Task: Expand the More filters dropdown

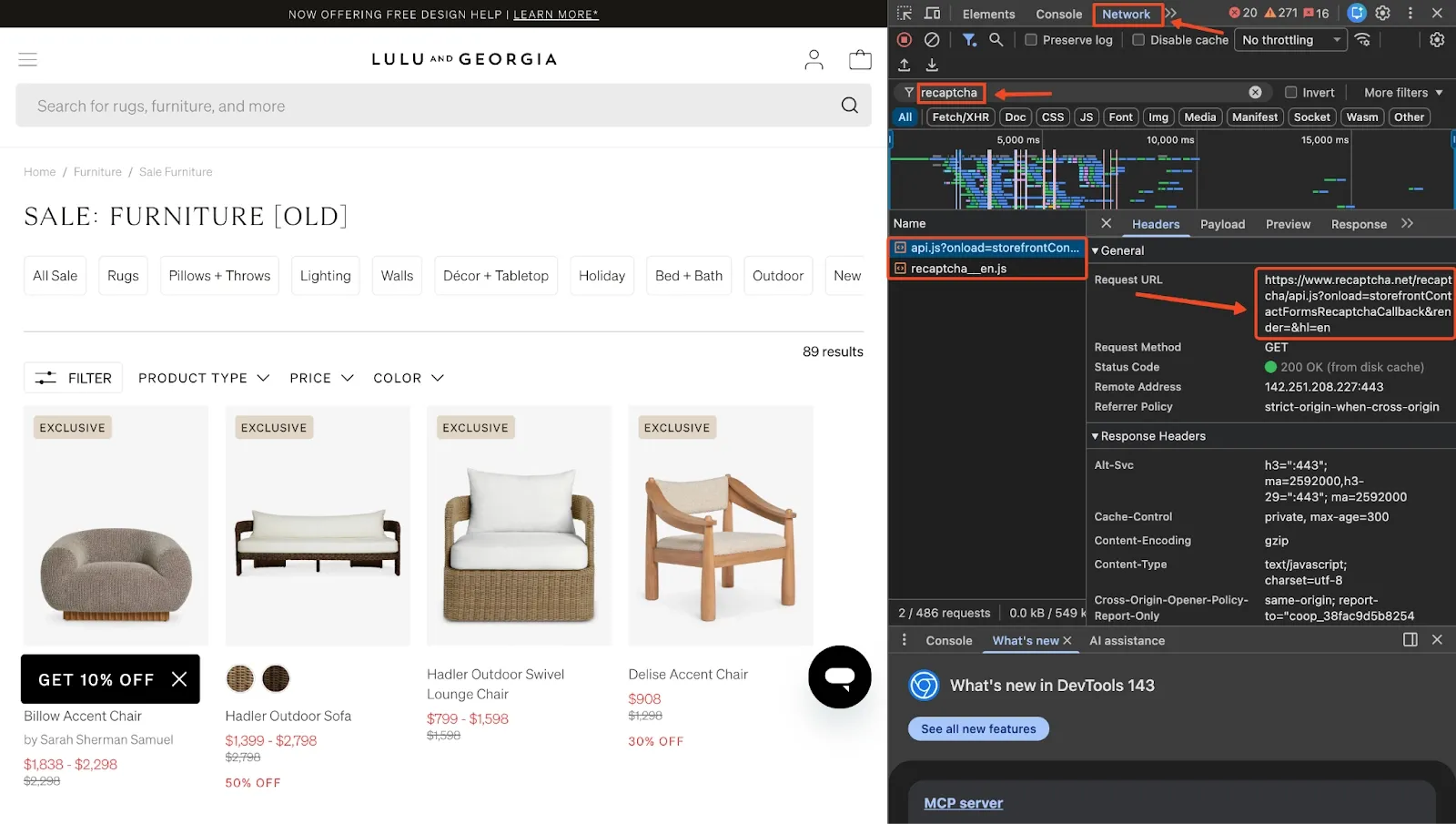Action: 1402,93
